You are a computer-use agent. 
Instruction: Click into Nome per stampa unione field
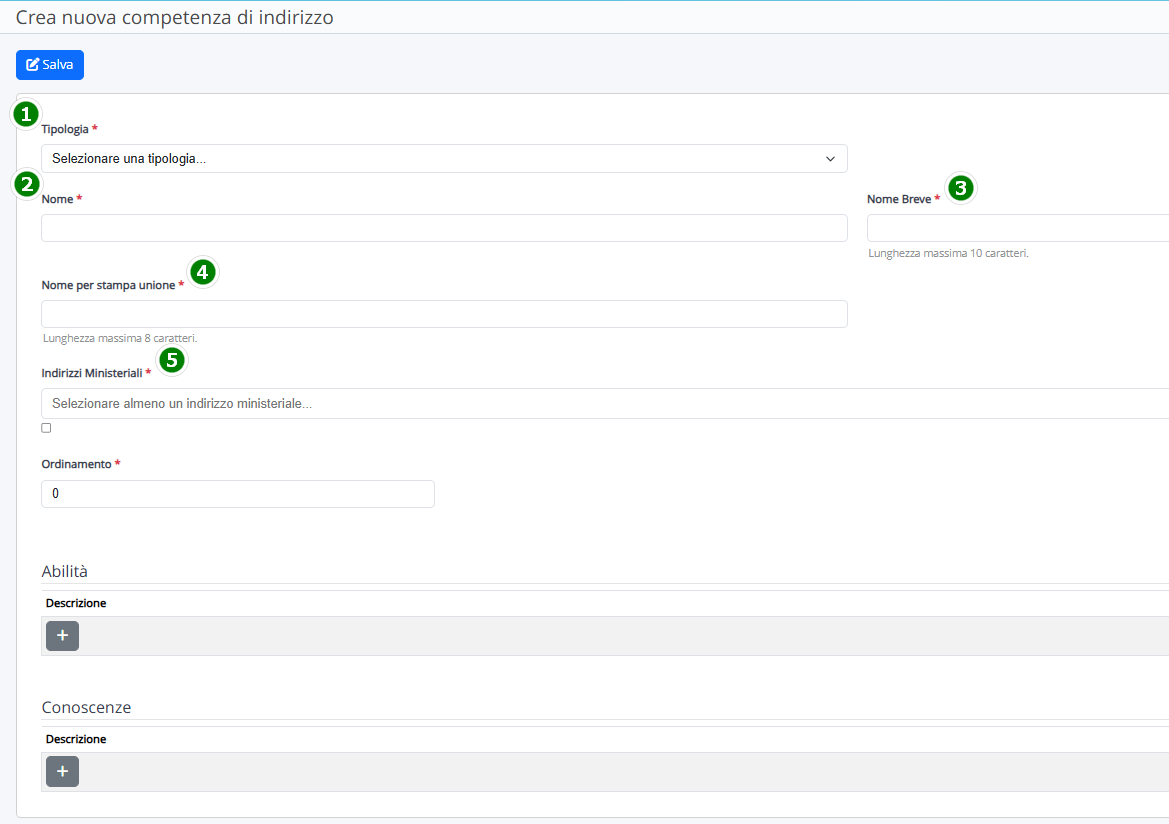pyautogui.click(x=444, y=314)
